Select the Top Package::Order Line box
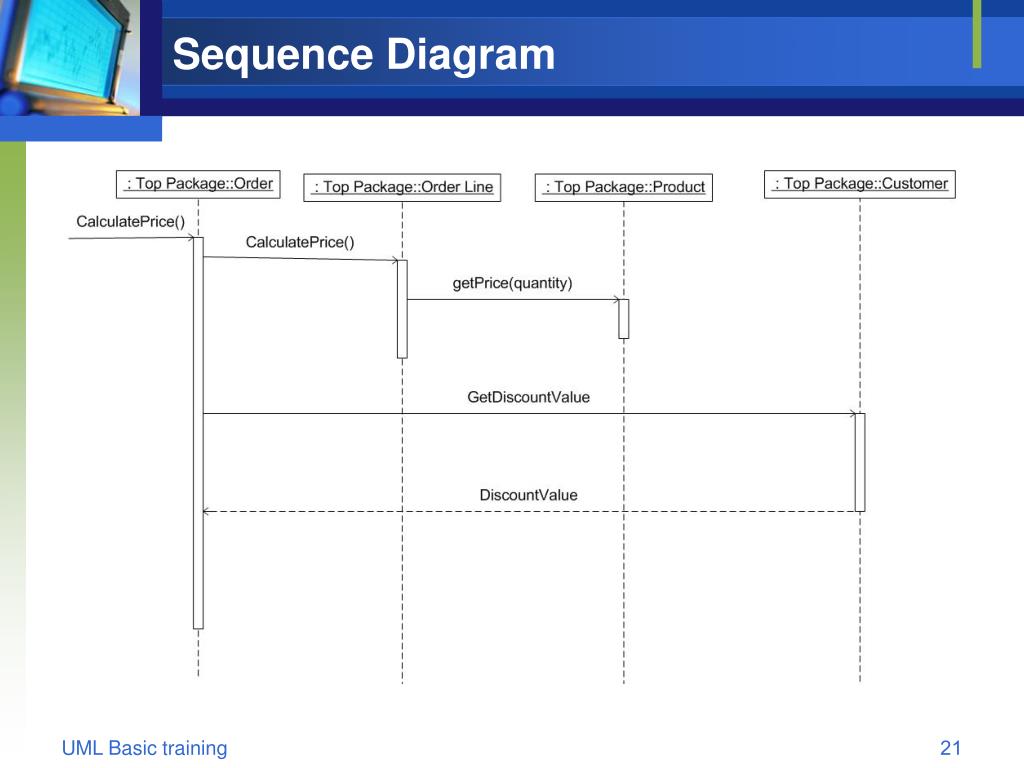Viewport: 1024px width, 768px height. click(x=402, y=187)
